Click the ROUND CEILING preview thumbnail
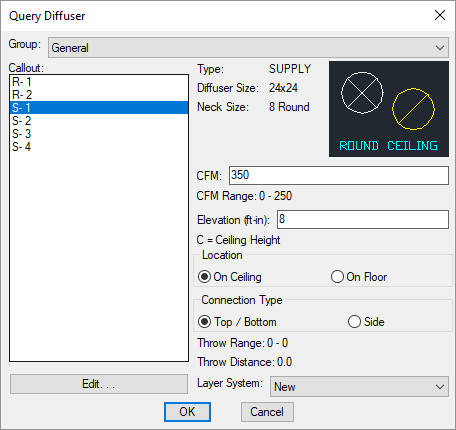This screenshot has width=456, height=430. tap(389, 109)
